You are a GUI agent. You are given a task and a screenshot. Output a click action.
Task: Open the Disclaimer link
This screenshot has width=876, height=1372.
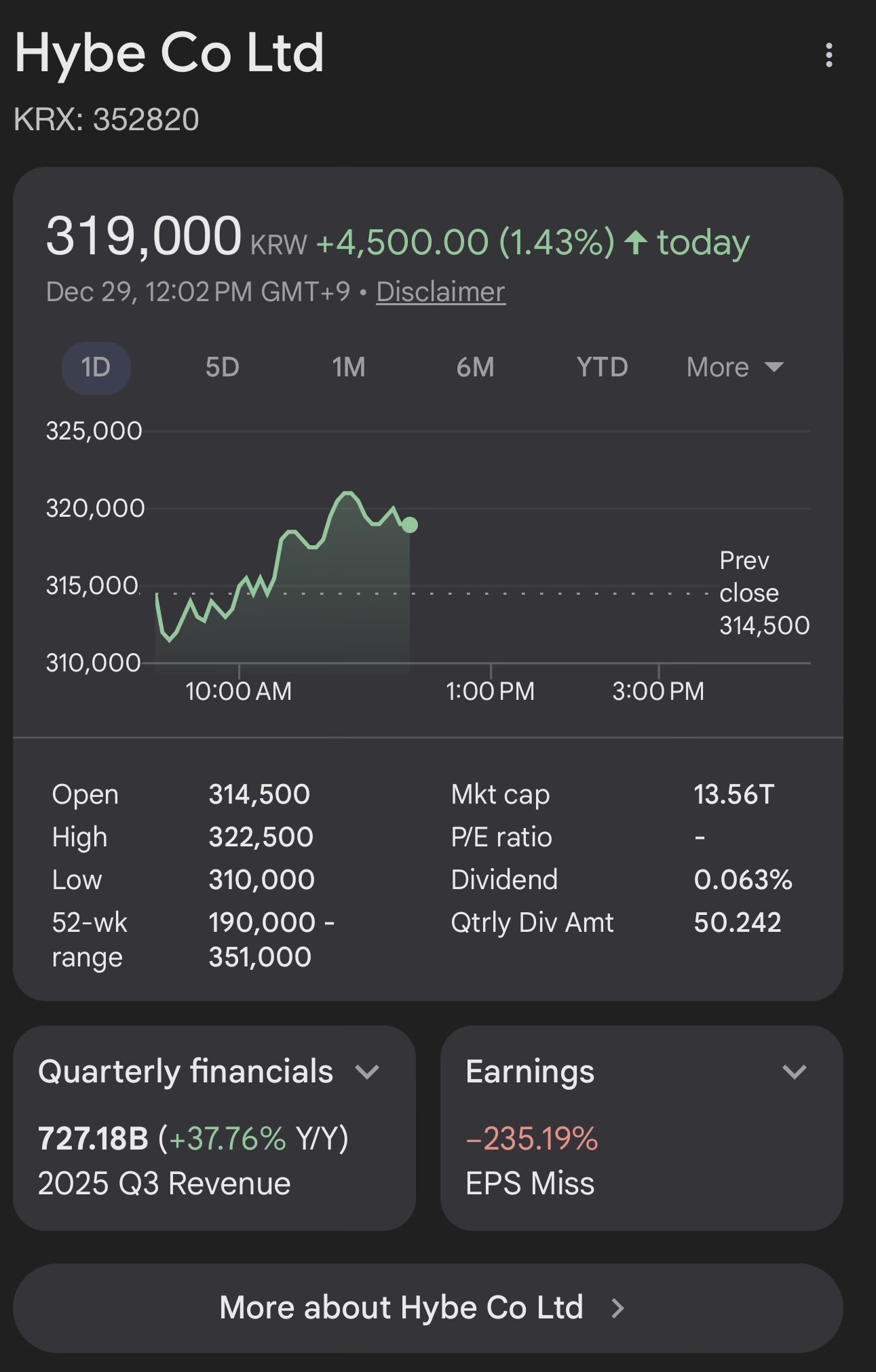click(x=440, y=292)
